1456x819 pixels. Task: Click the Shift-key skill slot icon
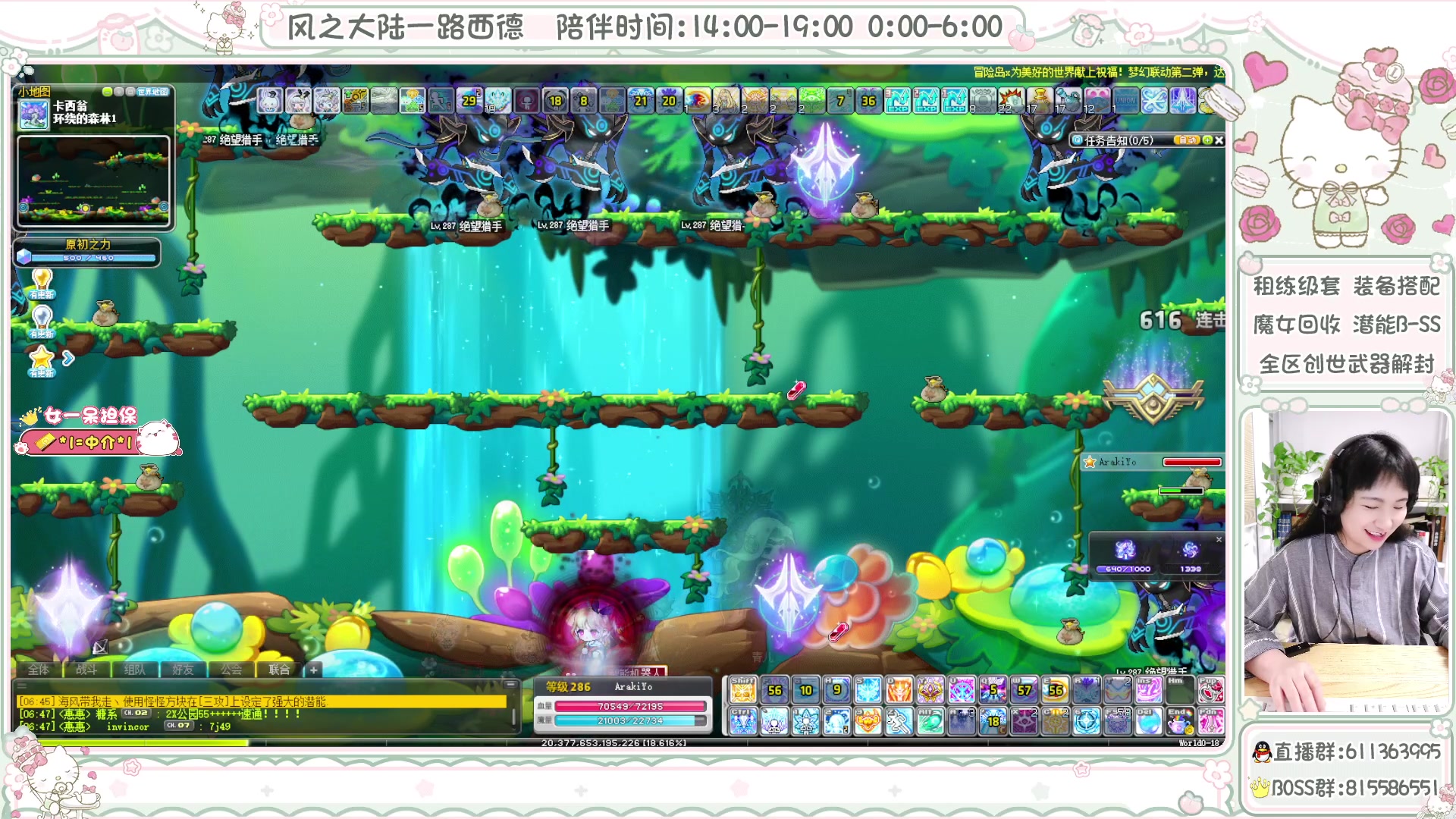click(x=742, y=690)
